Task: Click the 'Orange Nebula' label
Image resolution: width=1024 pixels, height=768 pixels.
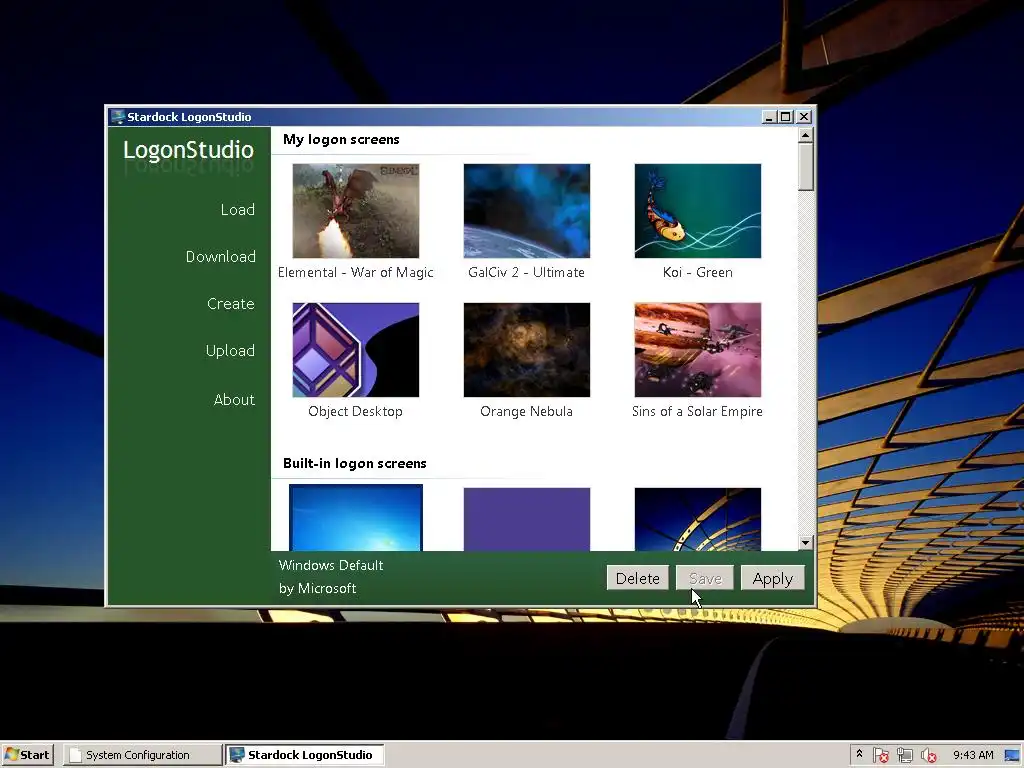Action: (526, 411)
